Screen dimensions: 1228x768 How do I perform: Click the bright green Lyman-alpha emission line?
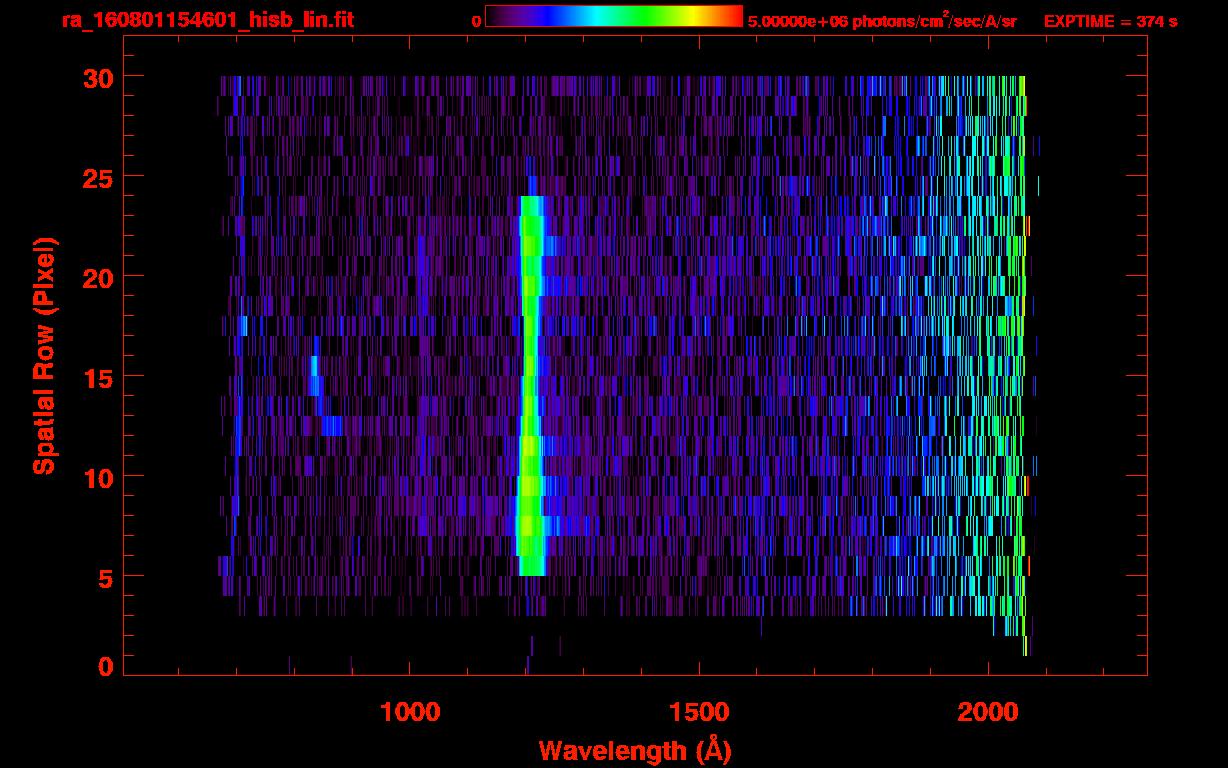pos(530,385)
